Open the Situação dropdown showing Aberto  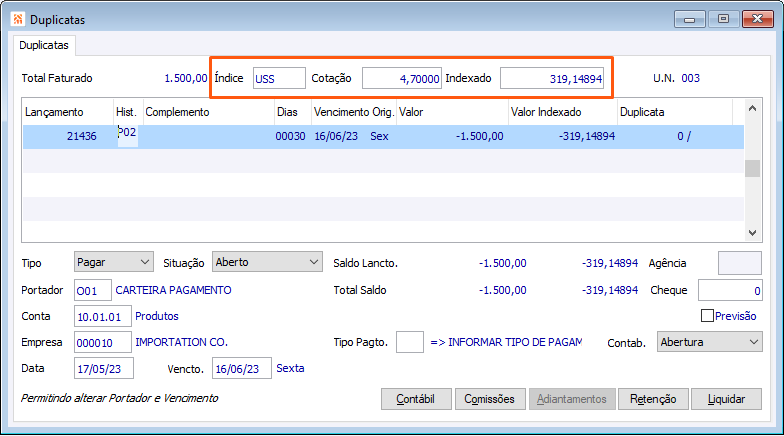point(267,262)
